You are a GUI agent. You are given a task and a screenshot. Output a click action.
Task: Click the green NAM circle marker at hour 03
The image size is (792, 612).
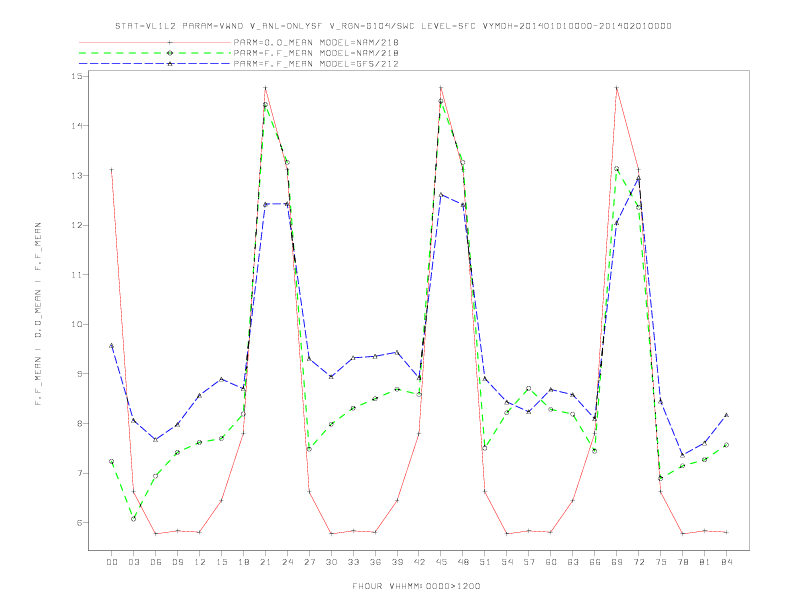point(133,519)
